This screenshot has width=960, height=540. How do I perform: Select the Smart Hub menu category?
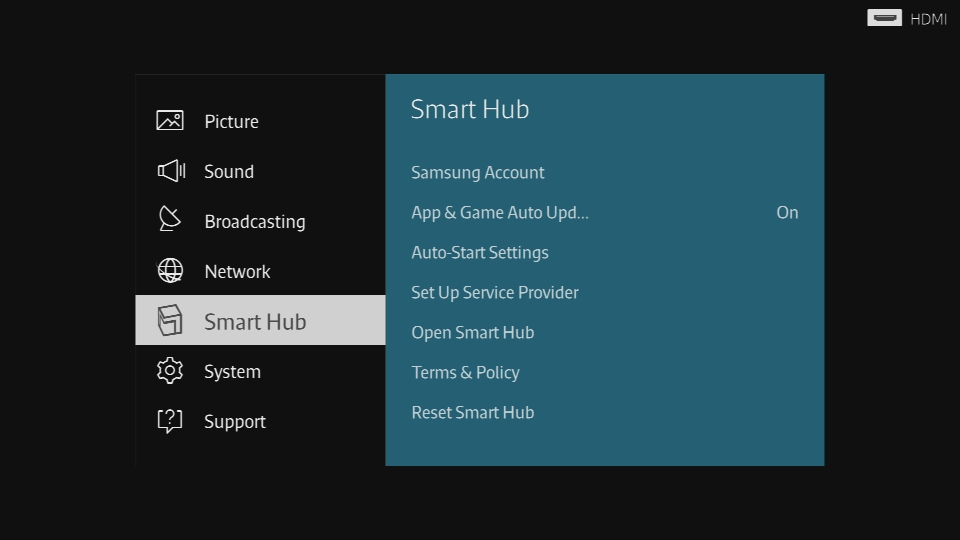(x=260, y=320)
